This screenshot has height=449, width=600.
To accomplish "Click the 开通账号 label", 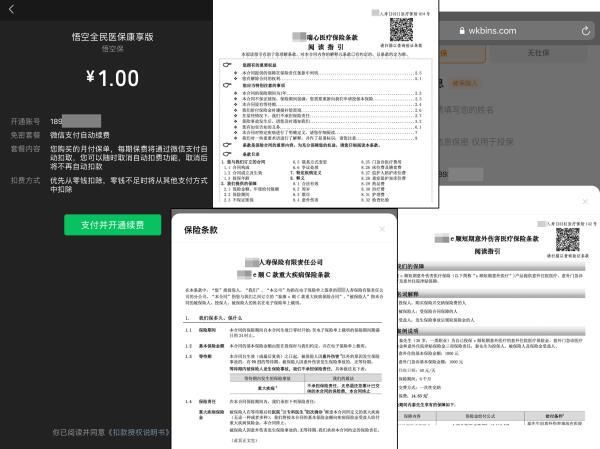I will point(25,121).
